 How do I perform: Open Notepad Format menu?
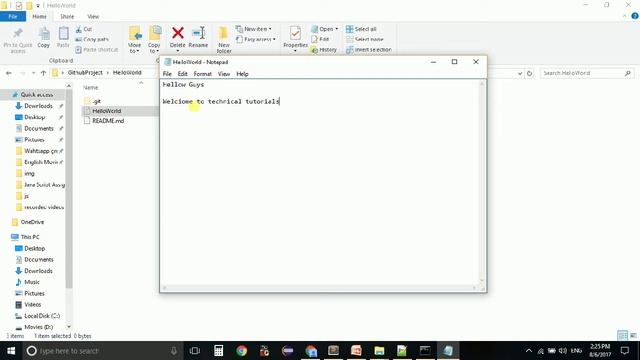tap(202, 74)
